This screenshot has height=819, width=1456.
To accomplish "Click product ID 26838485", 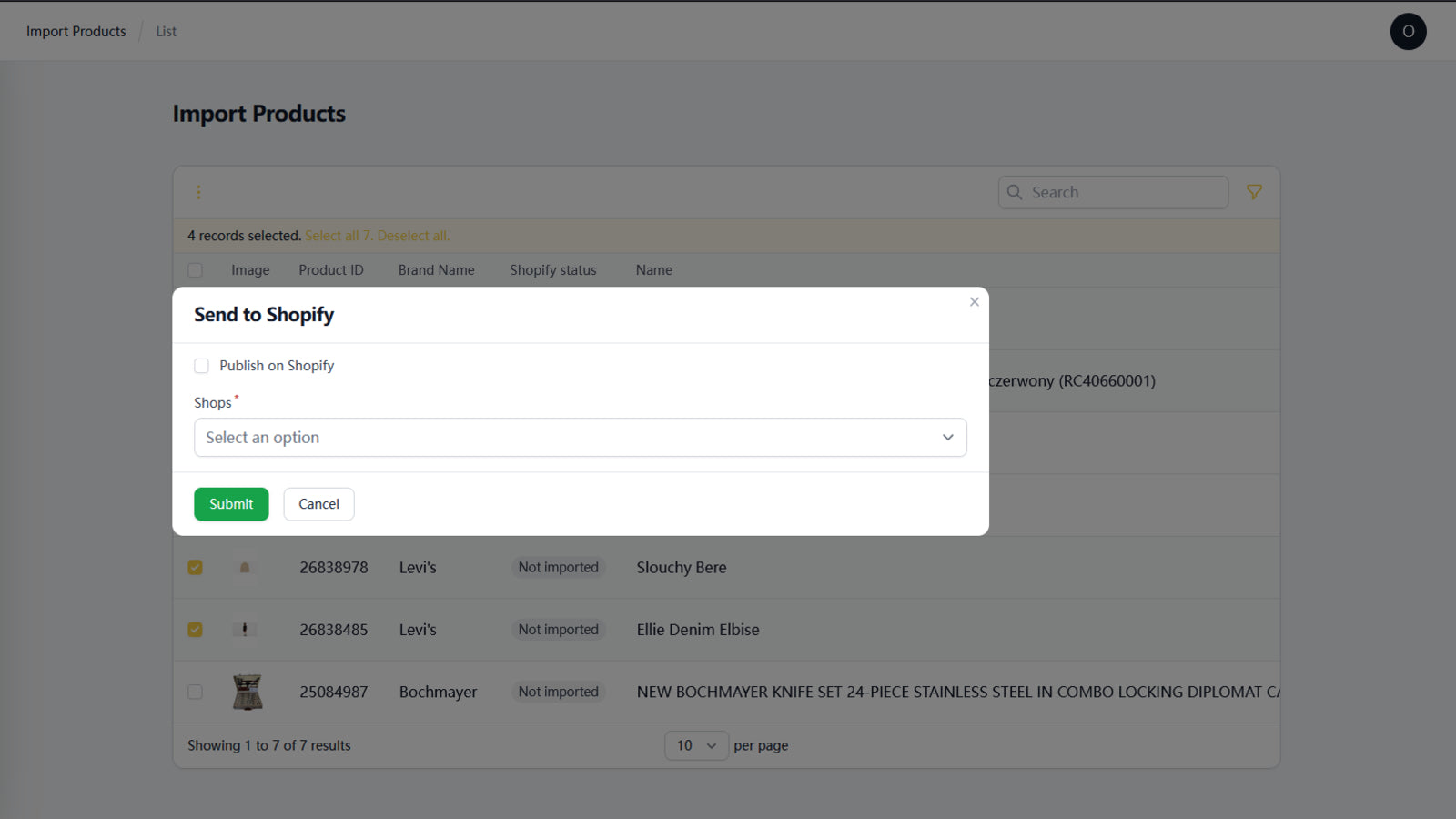I will tap(334, 630).
